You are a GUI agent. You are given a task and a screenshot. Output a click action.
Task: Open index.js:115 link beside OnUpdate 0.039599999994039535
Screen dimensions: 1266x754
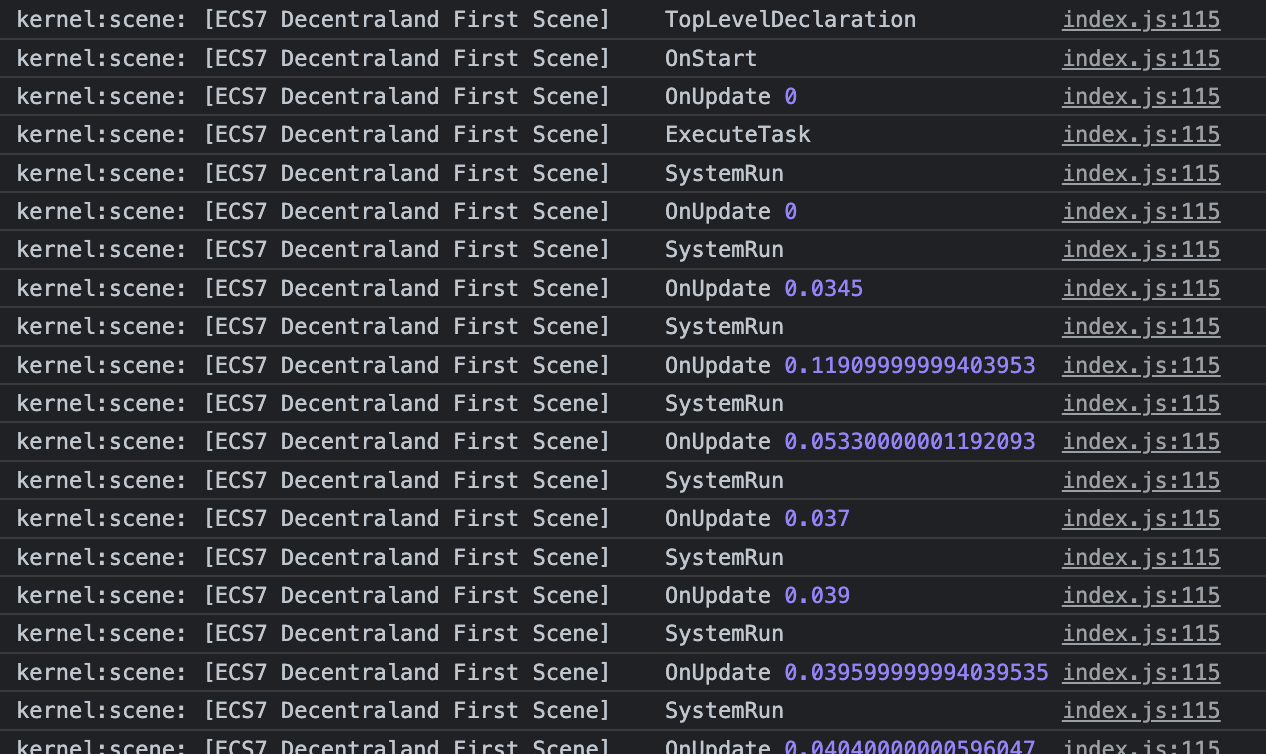(1140, 672)
